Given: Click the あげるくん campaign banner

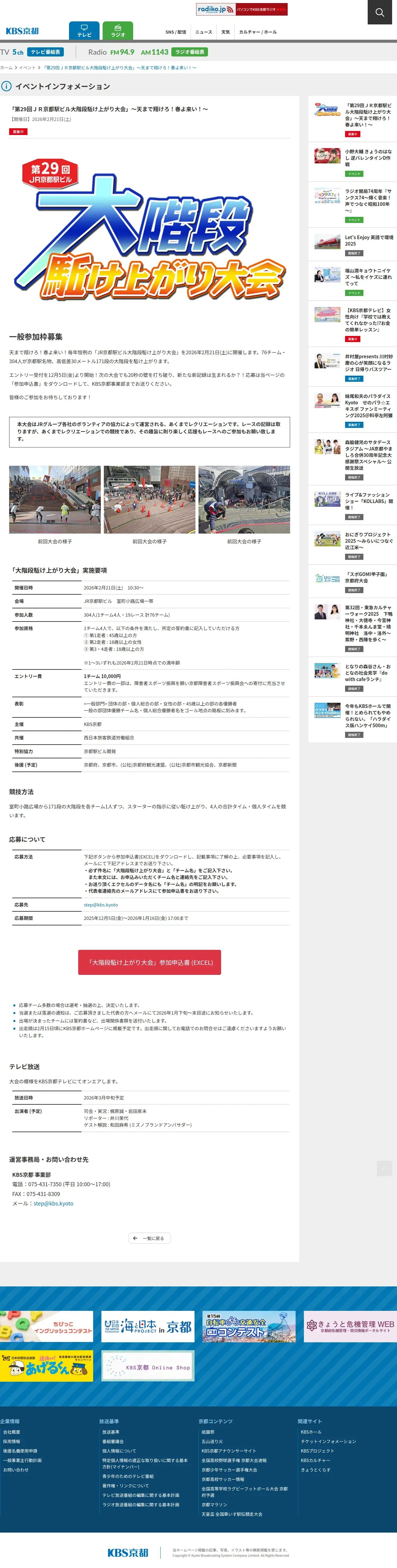Looking at the screenshot, I should click(x=46, y=1366).
